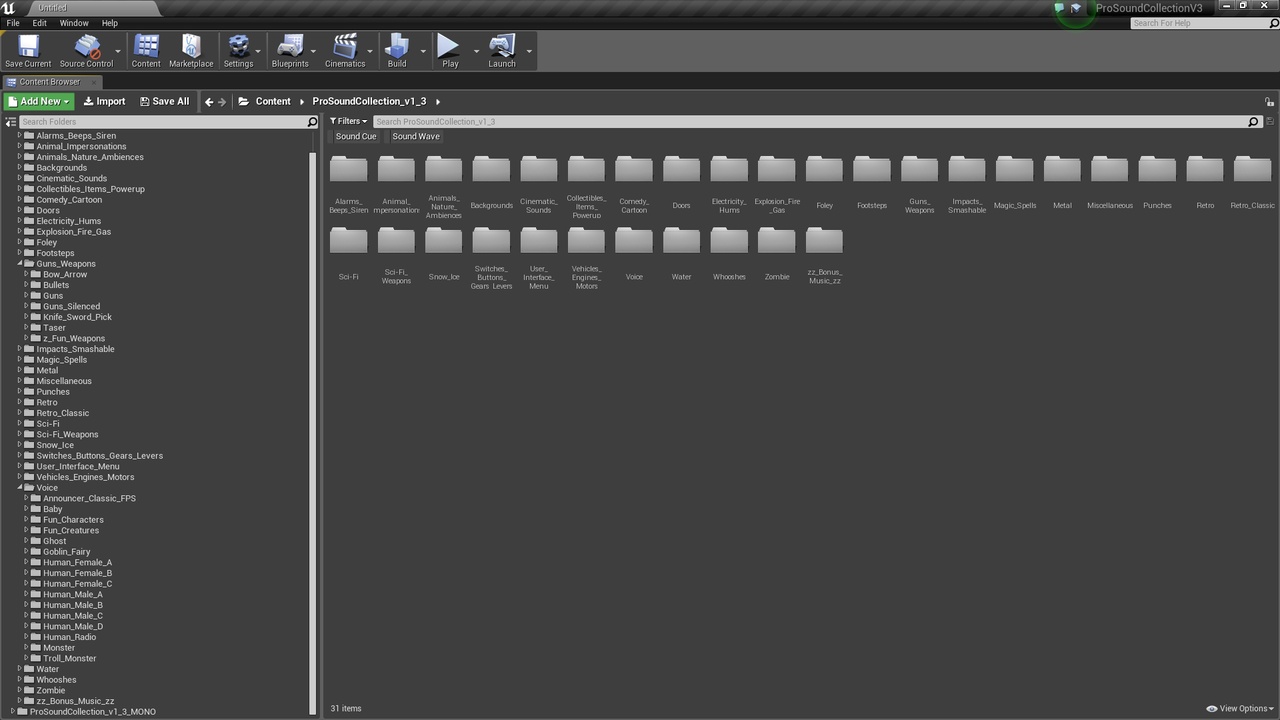Open the Window menu
1280x720 pixels.
pyautogui.click(x=74, y=23)
